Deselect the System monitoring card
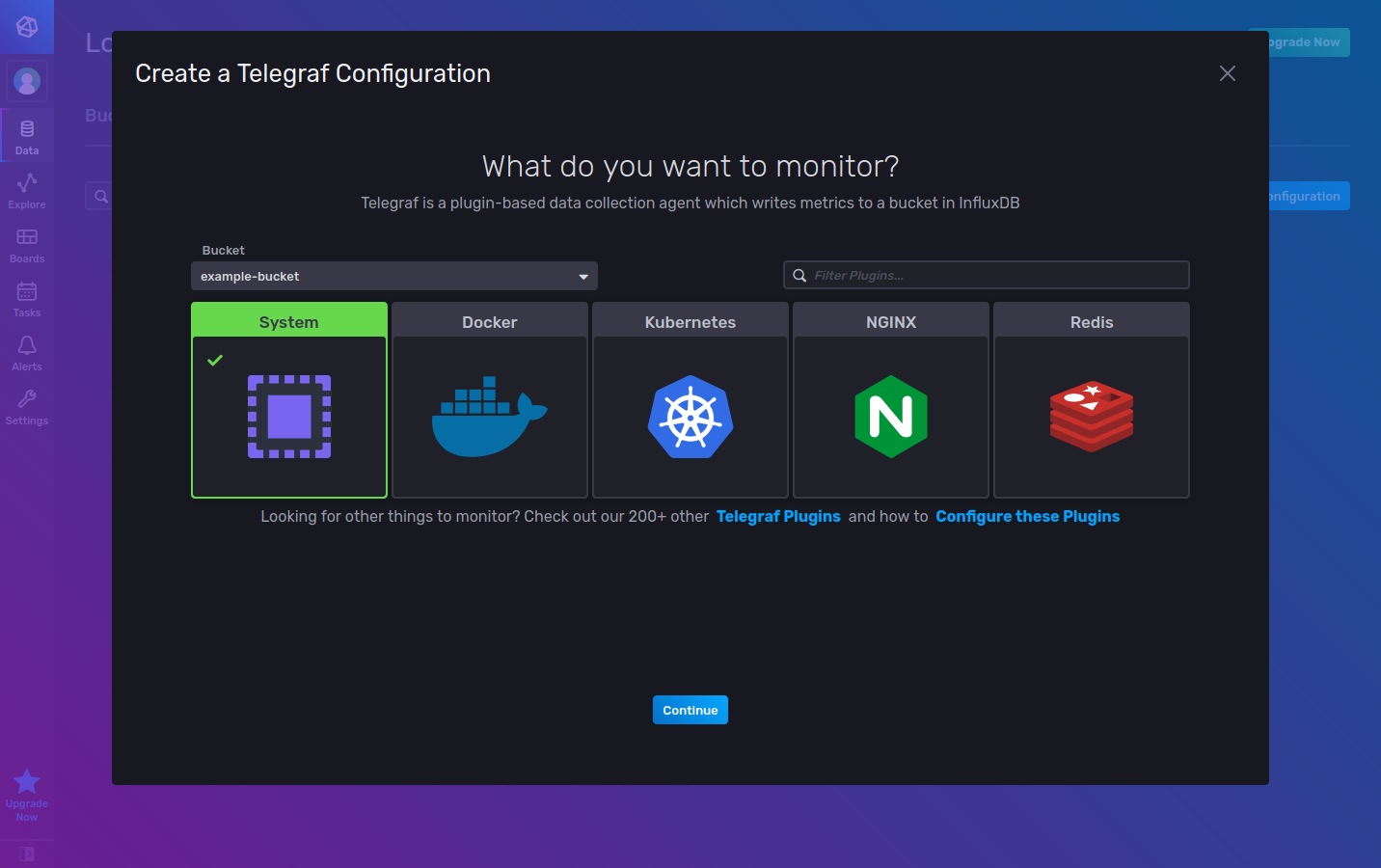 point(288,418)
